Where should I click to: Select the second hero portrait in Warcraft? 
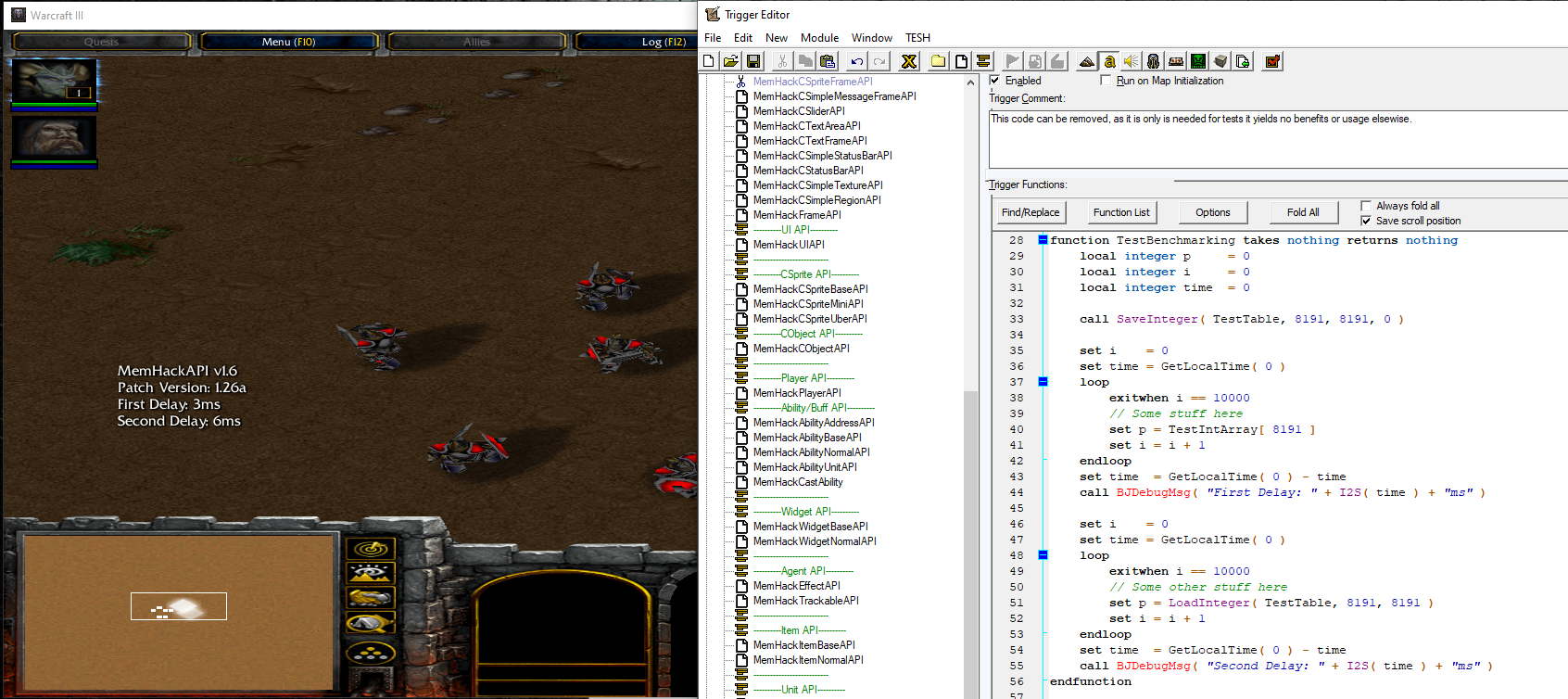(54, 138)
